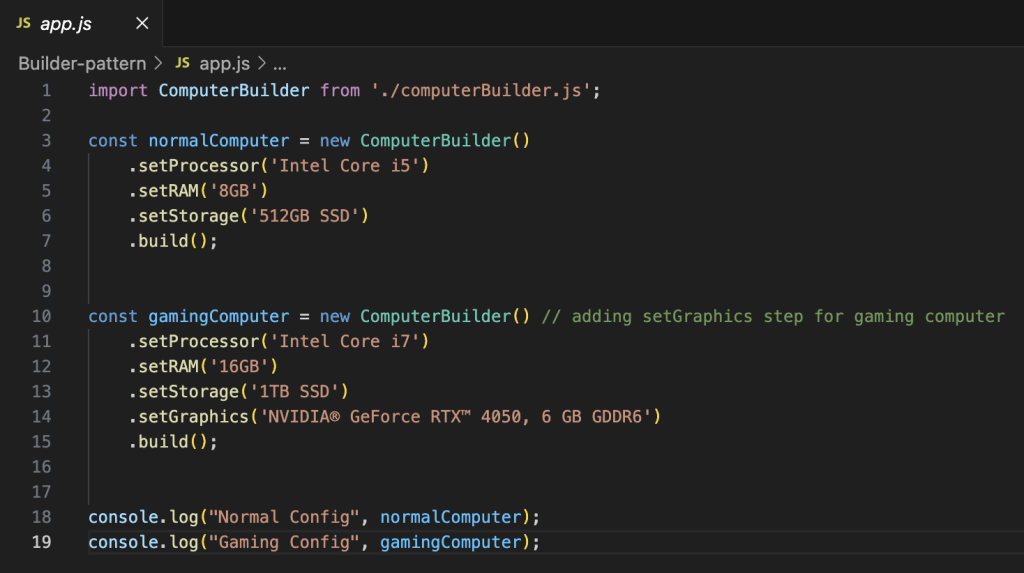Click './computerBuilder.js' import path string
The height and width of the screenshot is (573, 1024).
point(481,90)
